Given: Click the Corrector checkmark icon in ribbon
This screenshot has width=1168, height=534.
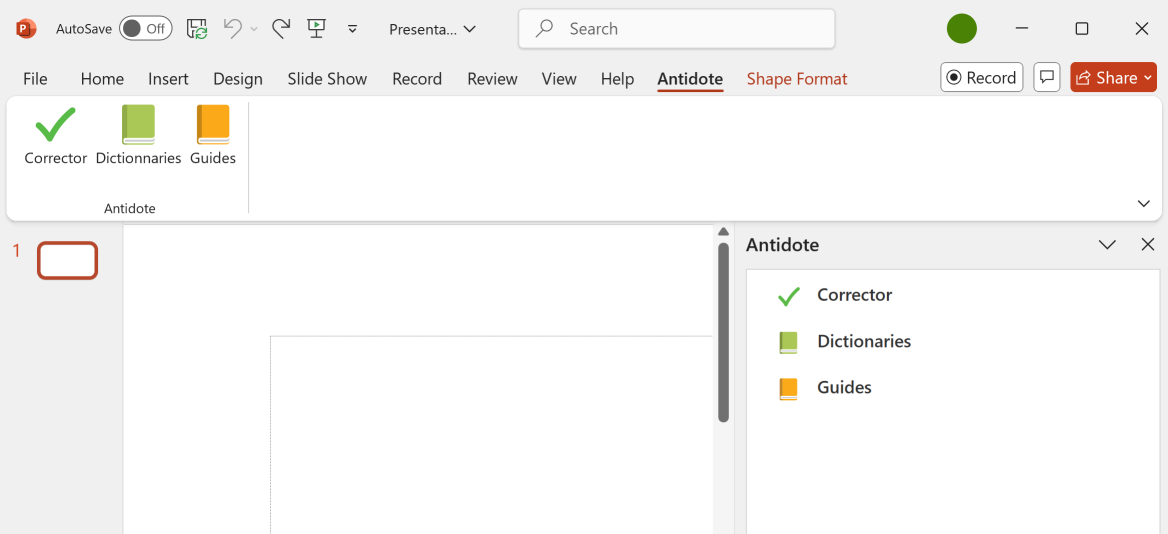Looking at the screenshot, I should click(56, 126).
